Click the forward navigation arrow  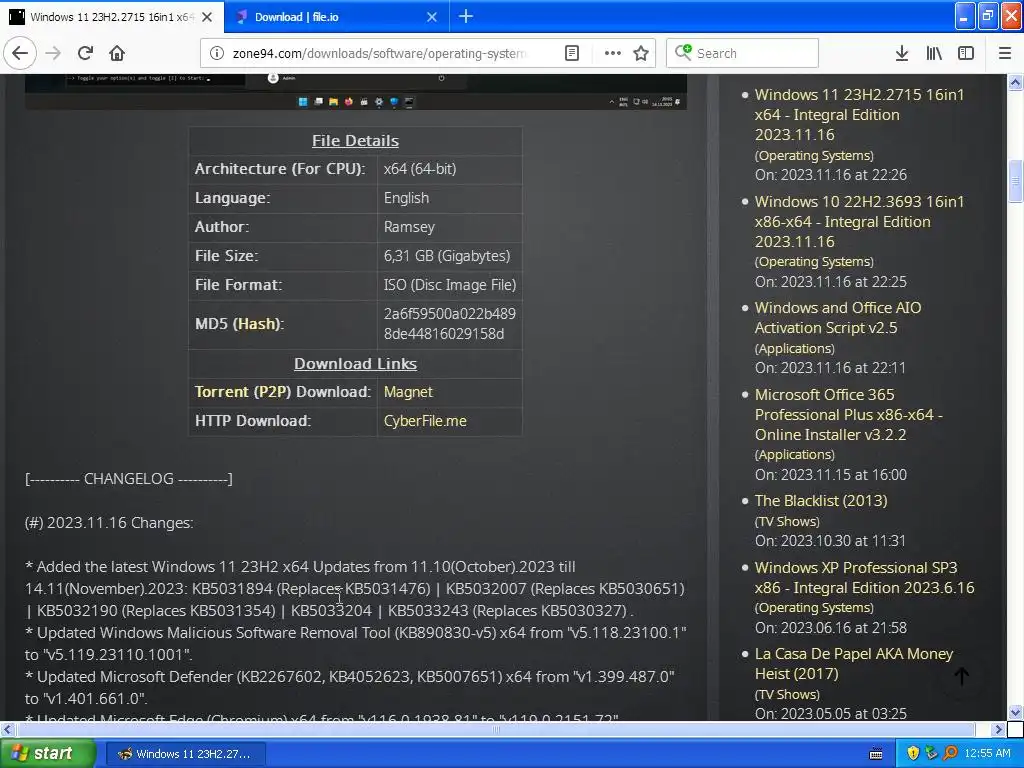(54, 53)
